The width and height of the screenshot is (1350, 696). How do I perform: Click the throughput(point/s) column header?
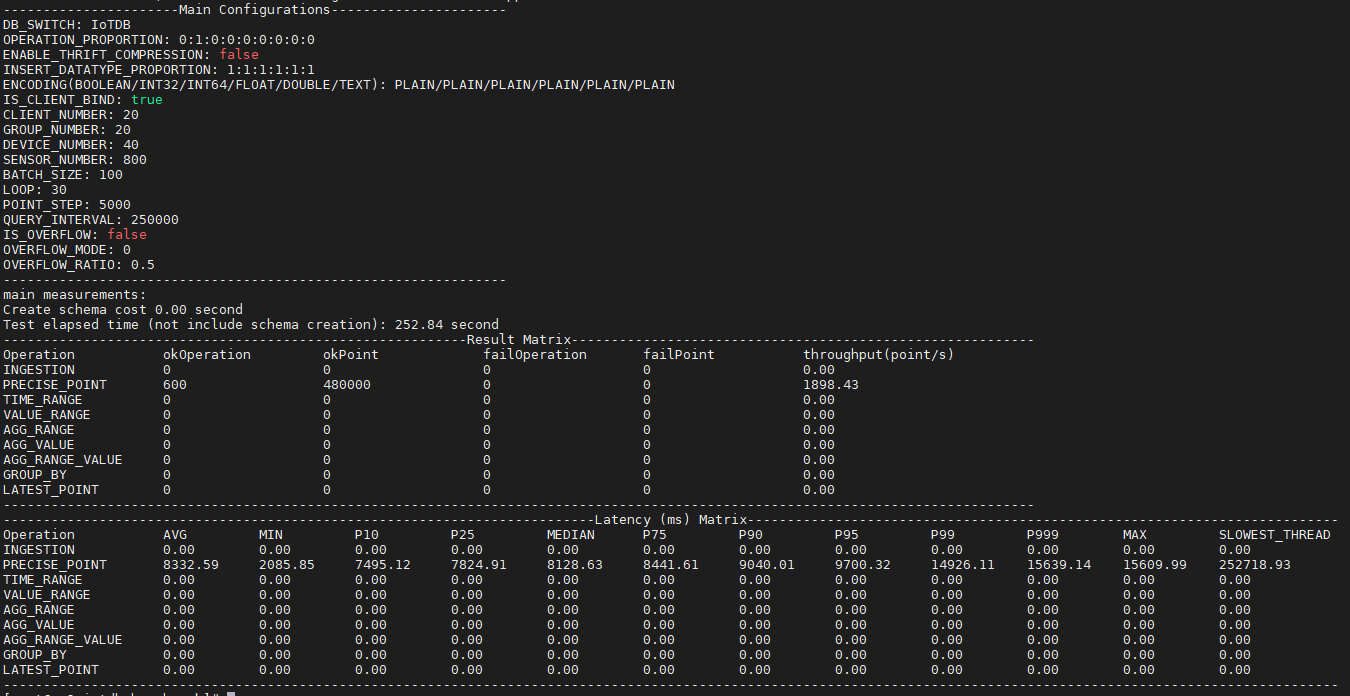(x=879, y=355)
